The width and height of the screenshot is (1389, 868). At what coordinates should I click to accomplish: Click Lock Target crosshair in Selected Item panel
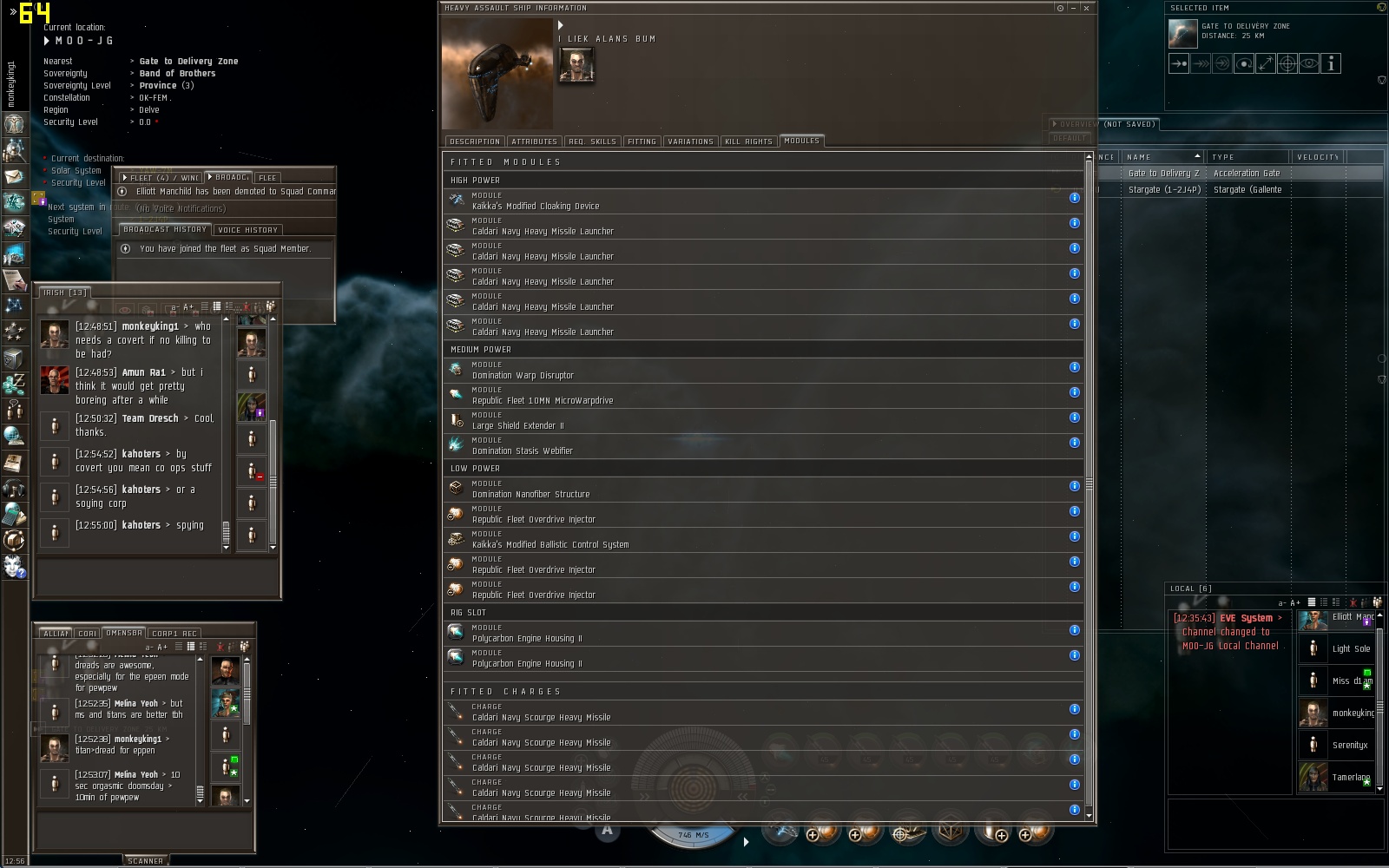[1287, 63]
